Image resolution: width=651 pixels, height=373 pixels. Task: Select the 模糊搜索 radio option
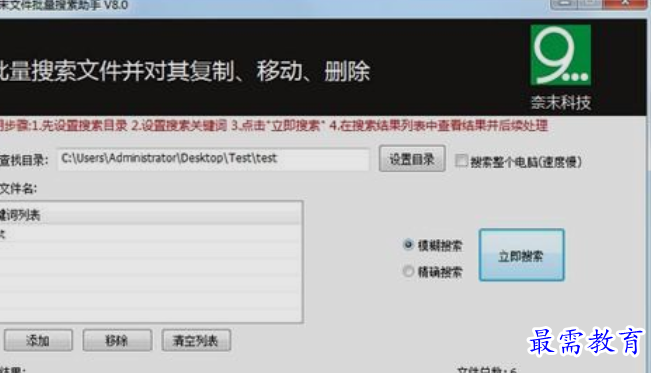[x=408, y=244]
